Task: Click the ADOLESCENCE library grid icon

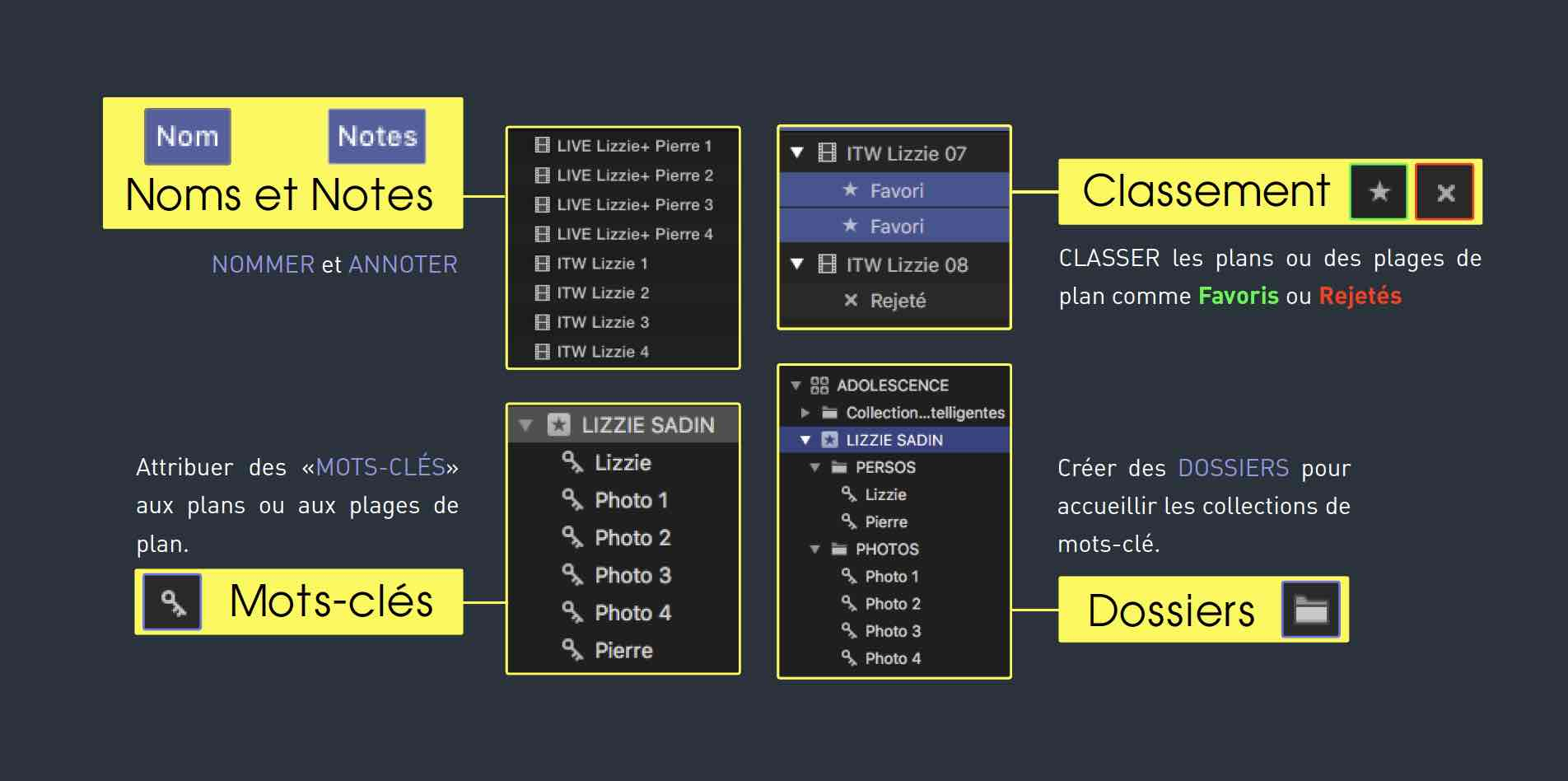Action: click(819, 386)
